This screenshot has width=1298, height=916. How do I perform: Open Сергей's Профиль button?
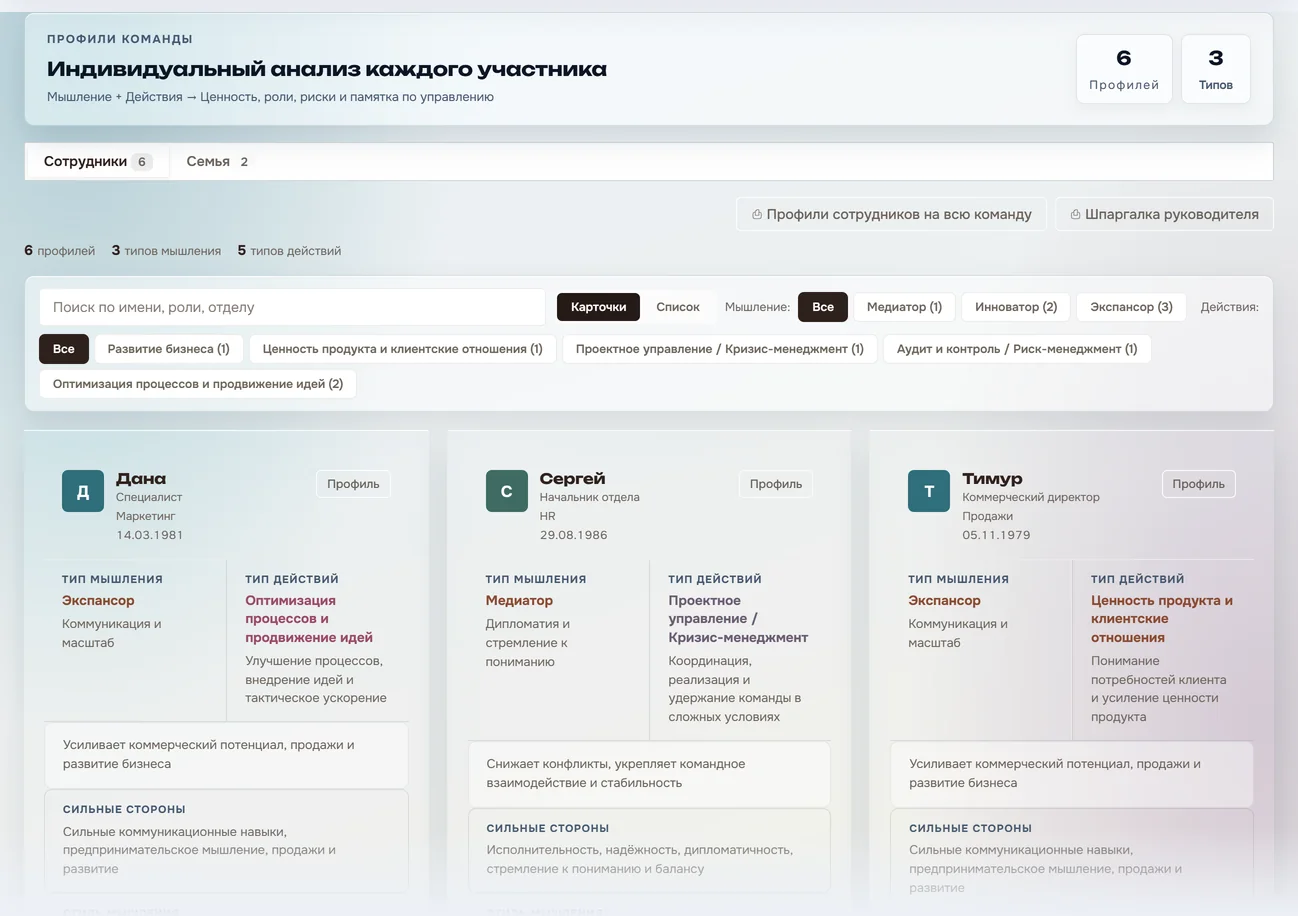pos(776,484)
